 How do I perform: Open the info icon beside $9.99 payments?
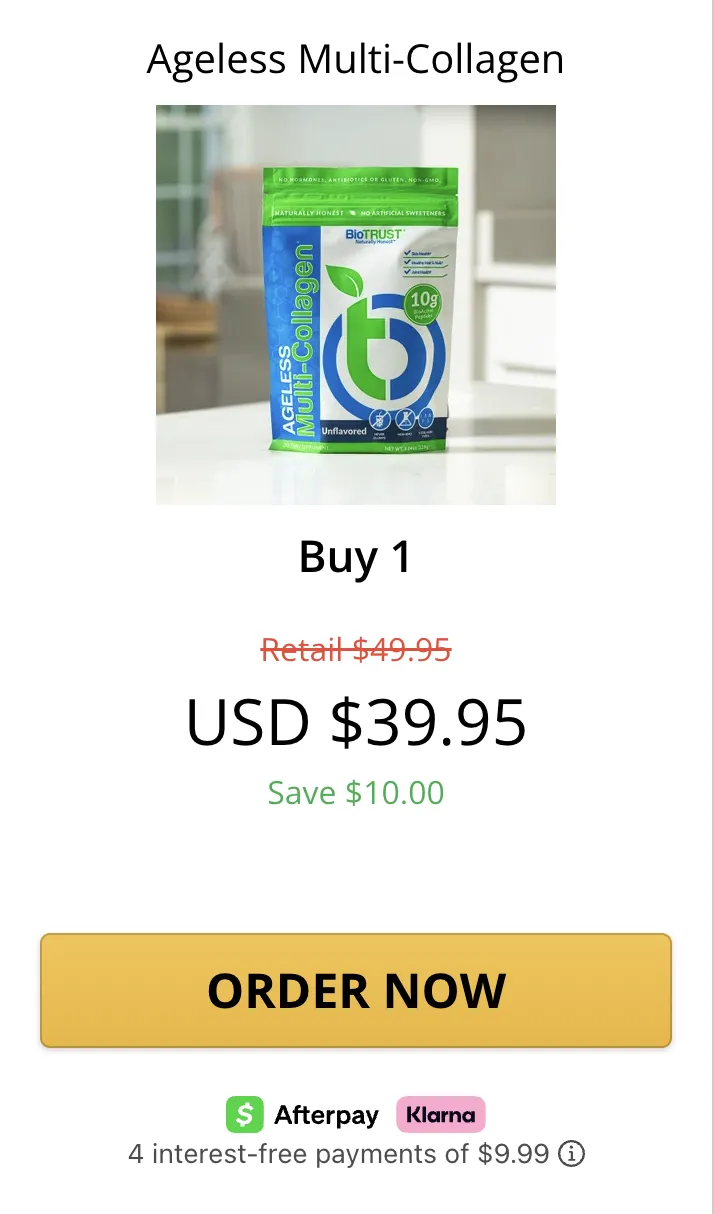point(571,1155)
